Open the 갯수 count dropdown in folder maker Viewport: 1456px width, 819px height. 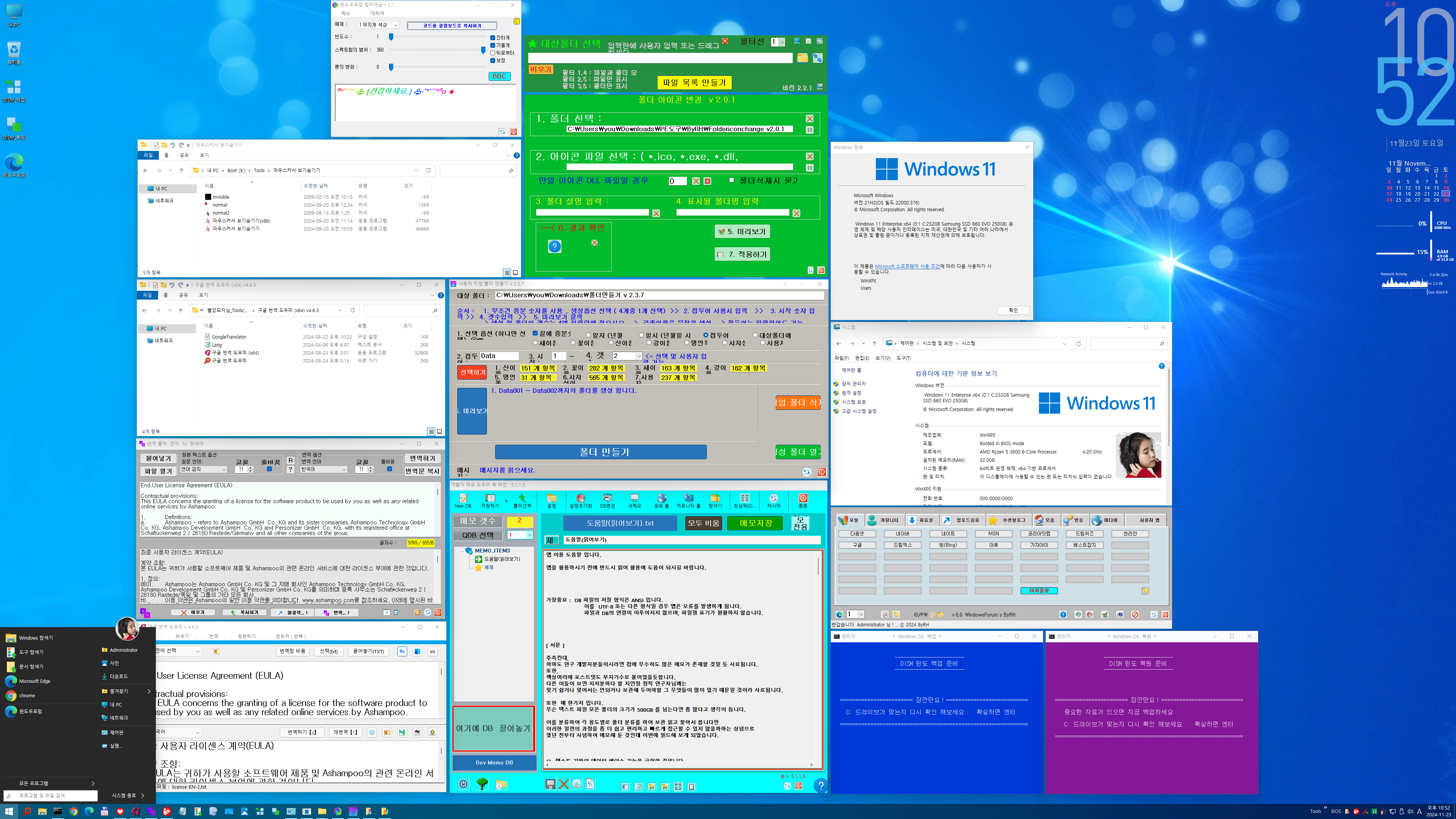point(627,356)
